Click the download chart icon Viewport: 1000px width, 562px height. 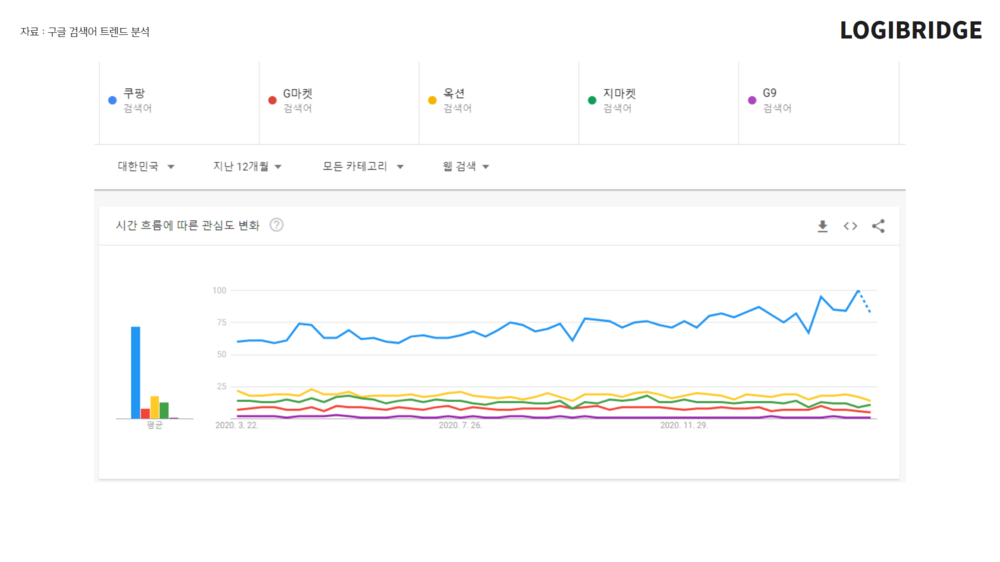822,226
